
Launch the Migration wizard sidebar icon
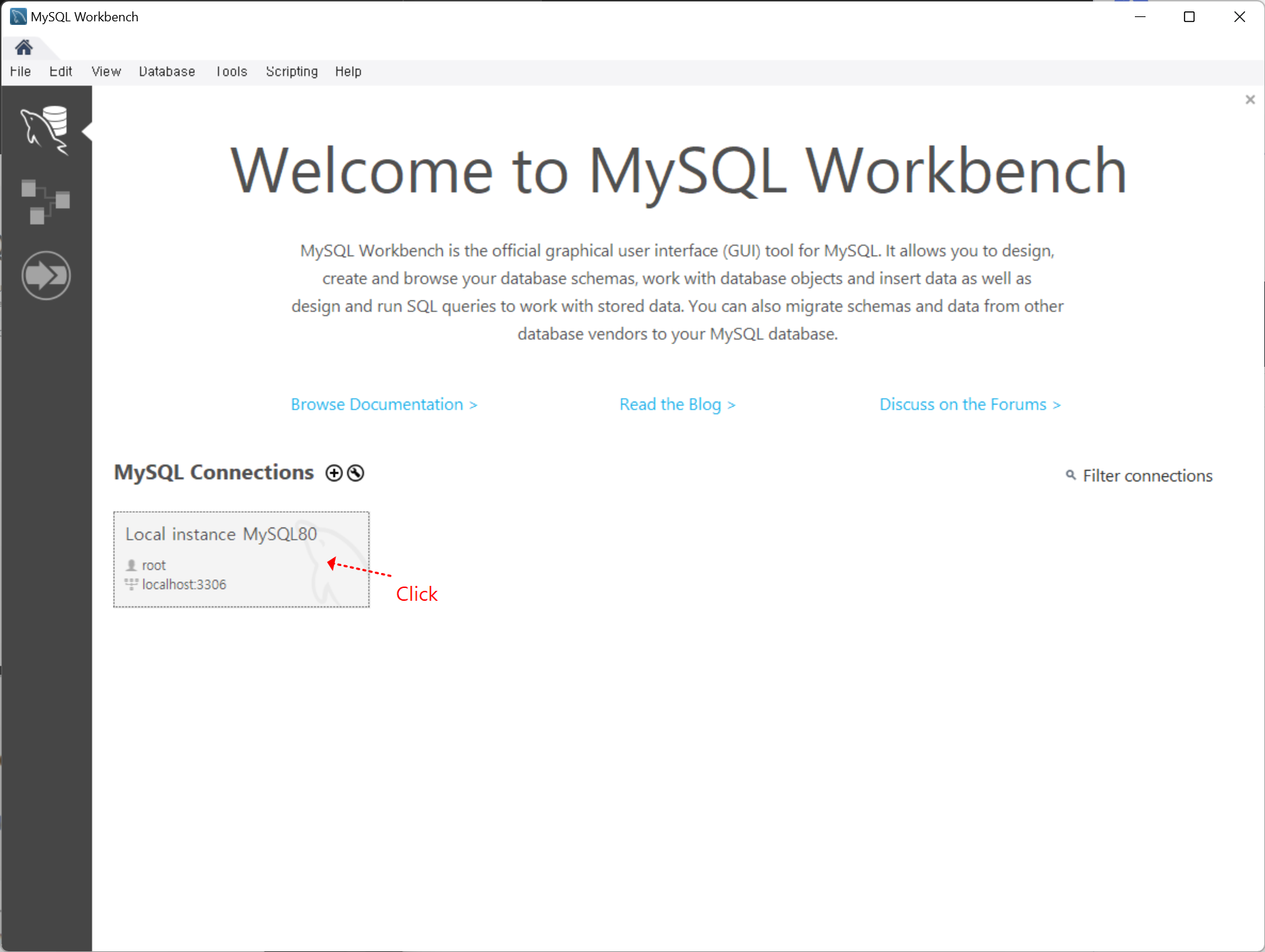tap(46, 275)
